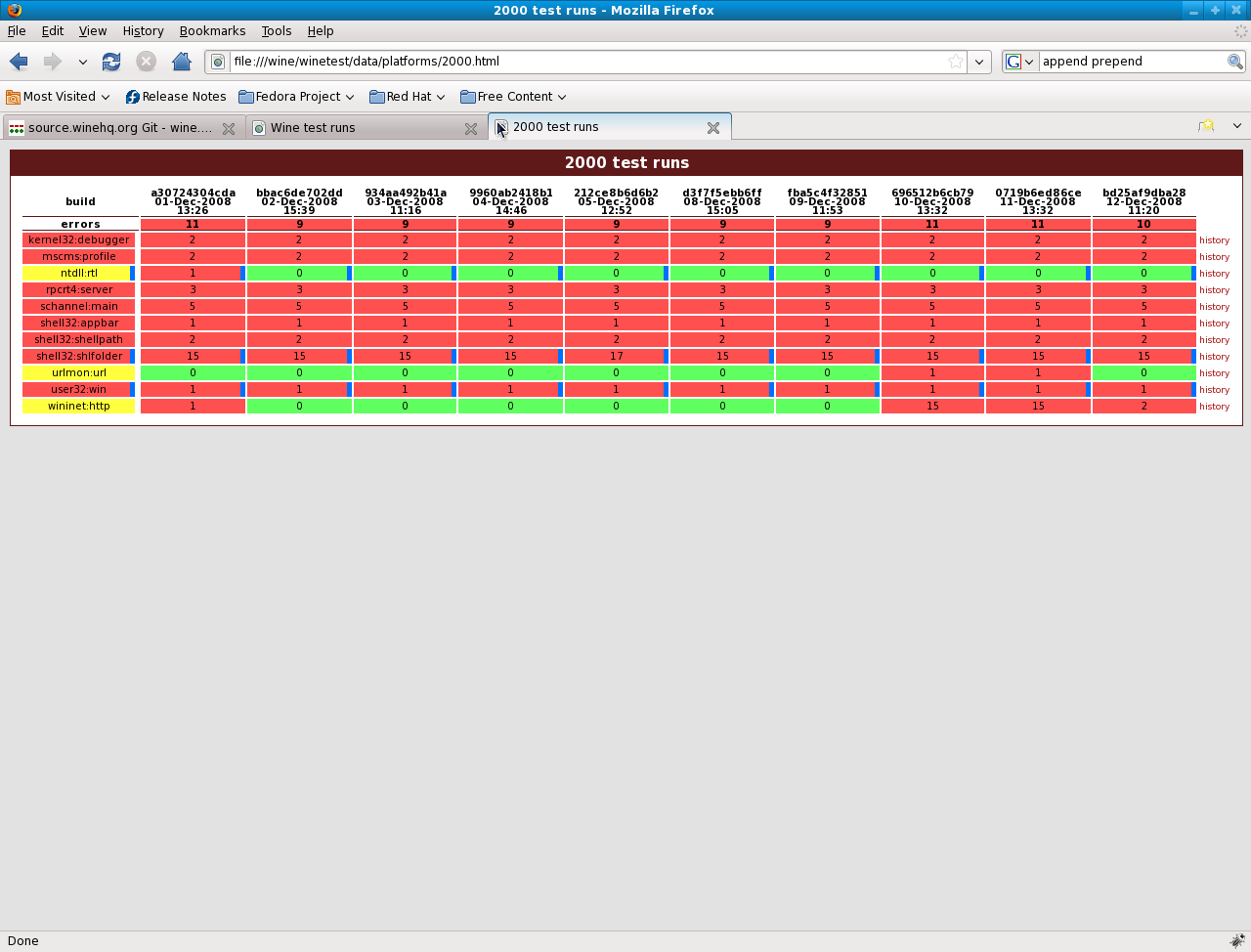Click the bookmark star in URL bar
1251x952 pixels.
pos(956,62)
